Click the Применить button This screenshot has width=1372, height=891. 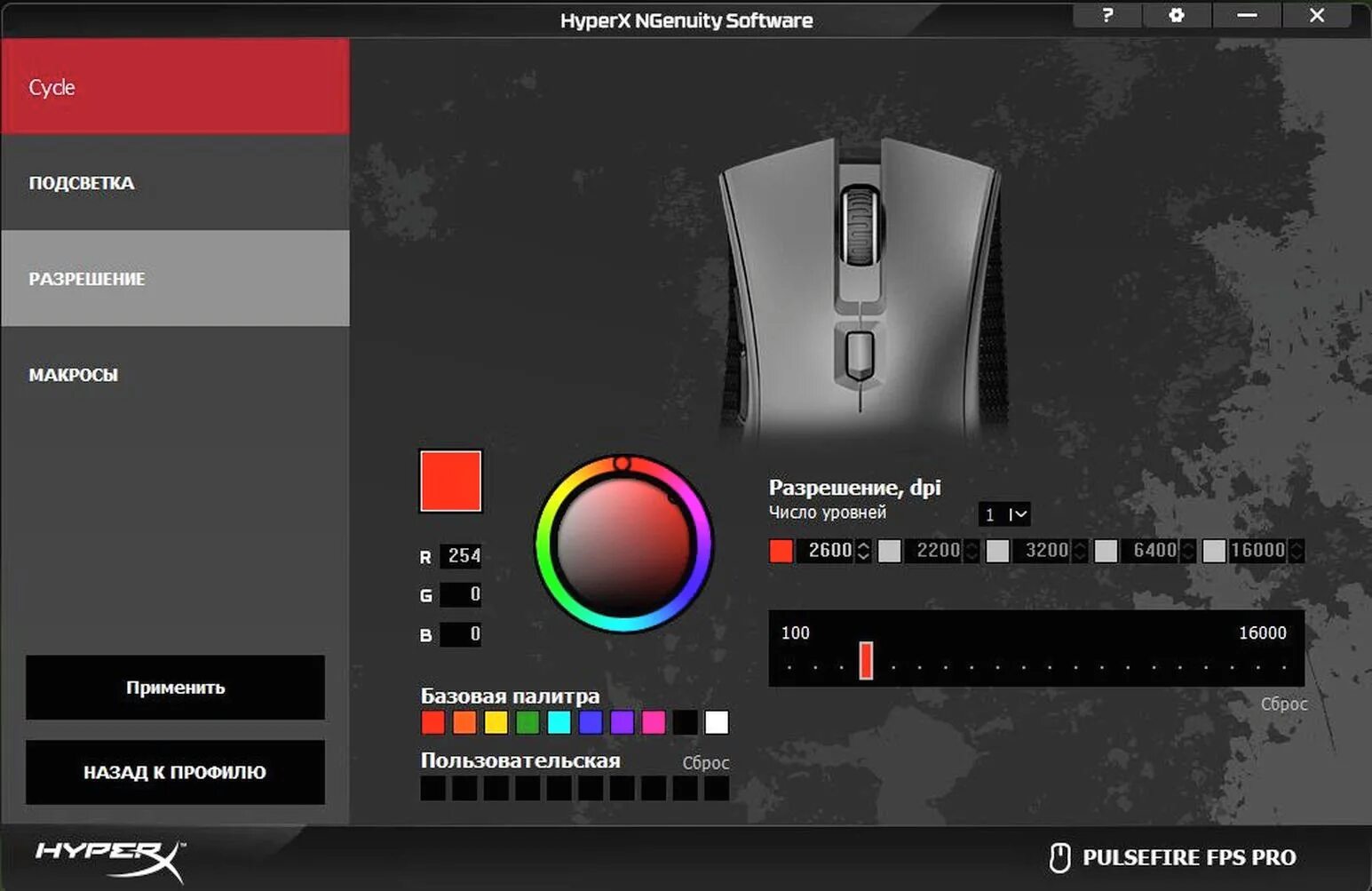point(175,688)
